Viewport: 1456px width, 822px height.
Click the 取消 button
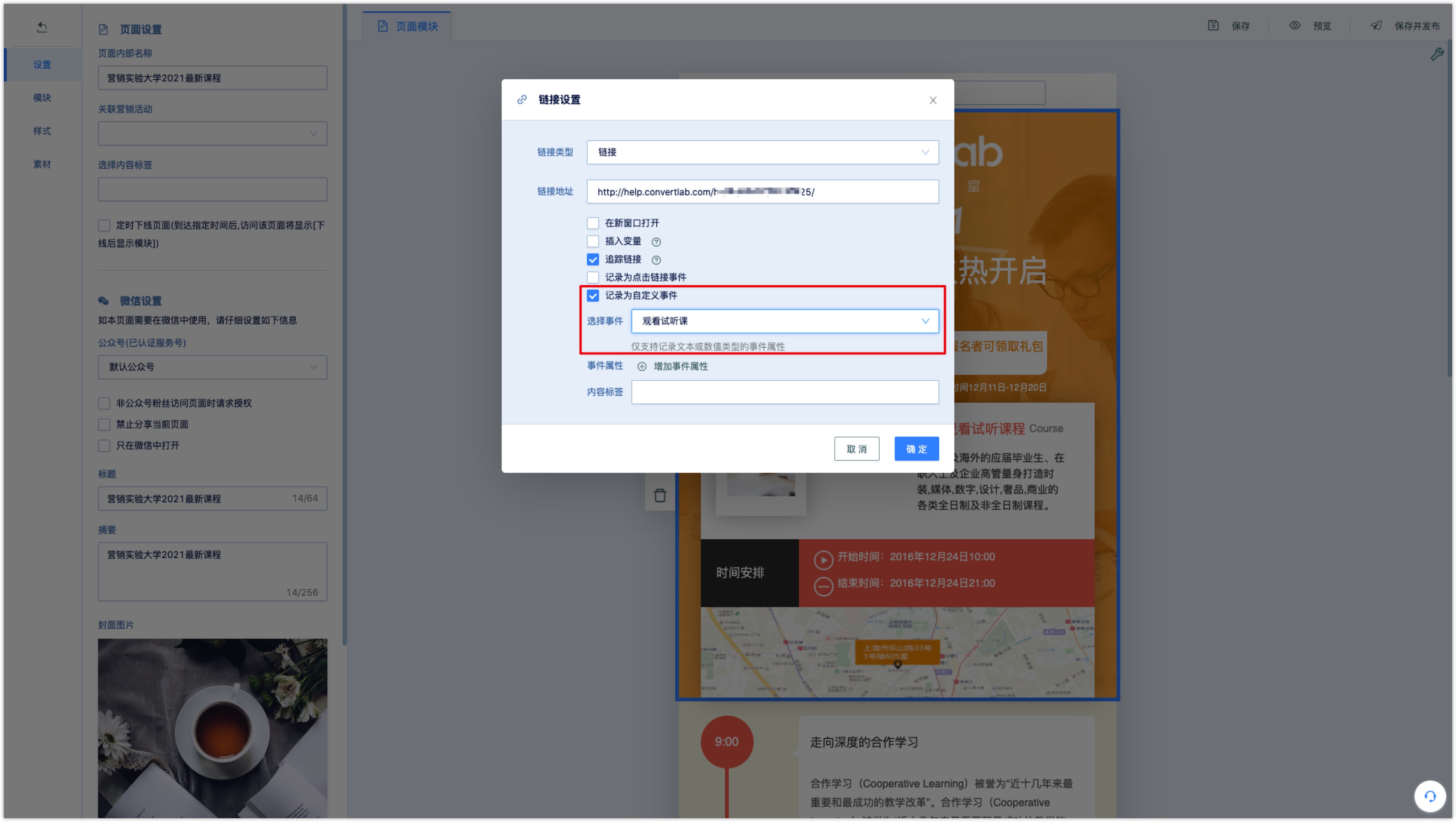[857, 449]
